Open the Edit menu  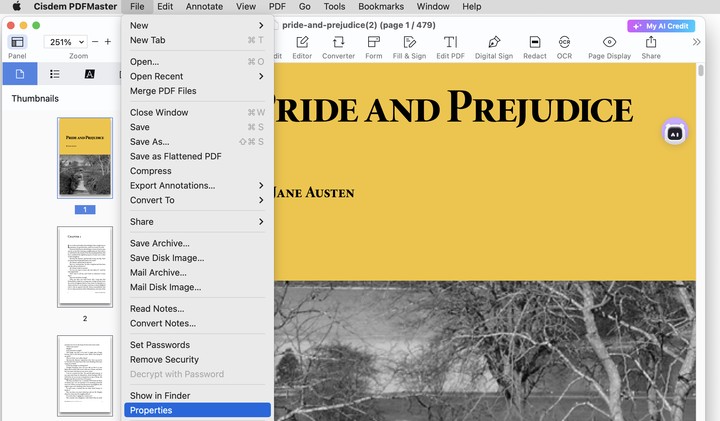165,6
